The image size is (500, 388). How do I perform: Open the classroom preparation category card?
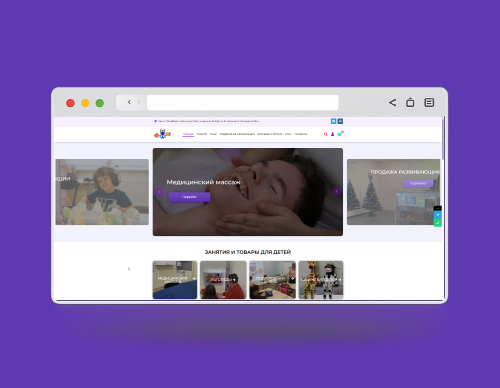(x=273, y=280)
